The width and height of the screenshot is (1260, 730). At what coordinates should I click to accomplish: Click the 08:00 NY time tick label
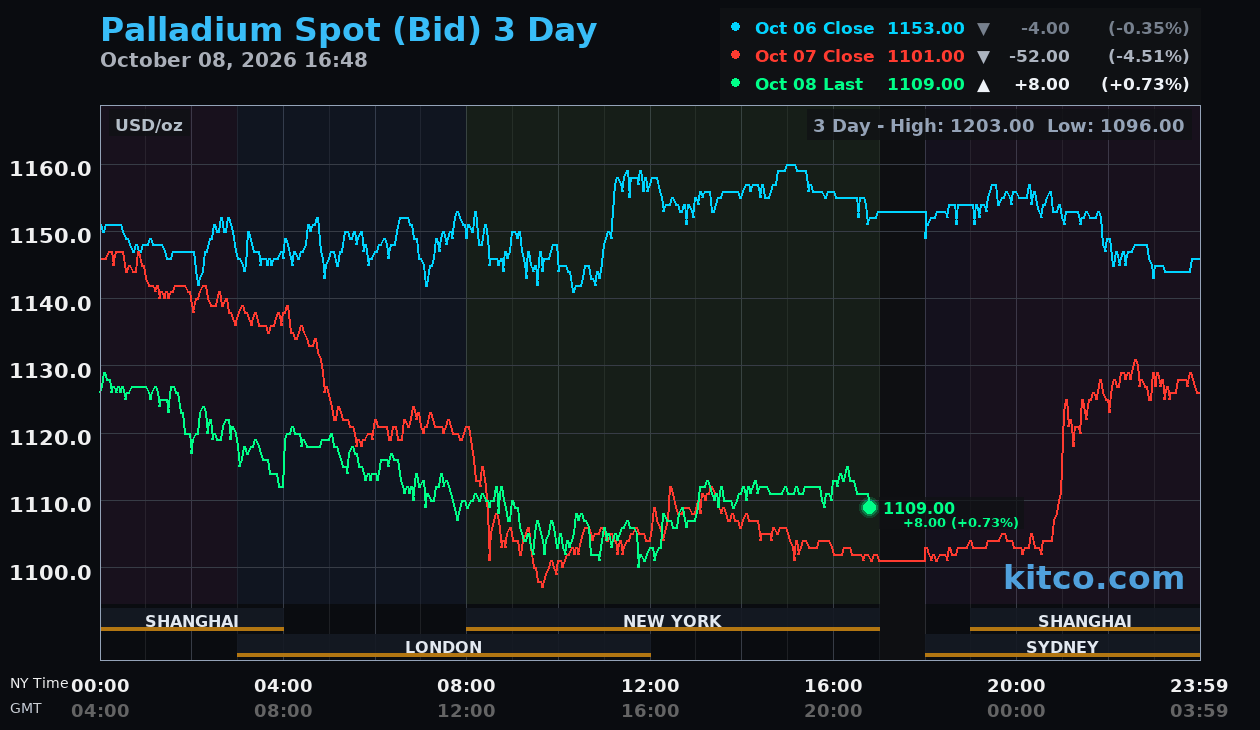tap(466, 686)
